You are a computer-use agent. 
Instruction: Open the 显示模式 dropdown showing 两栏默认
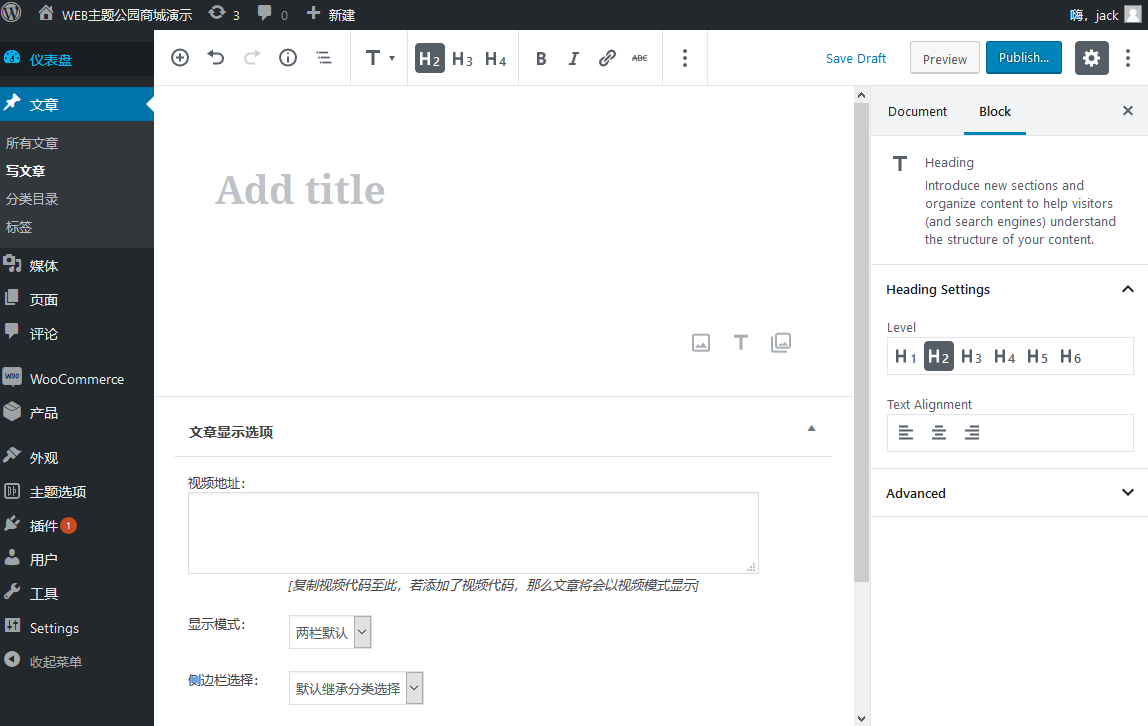pyautogui.click(x=330, y=631)
